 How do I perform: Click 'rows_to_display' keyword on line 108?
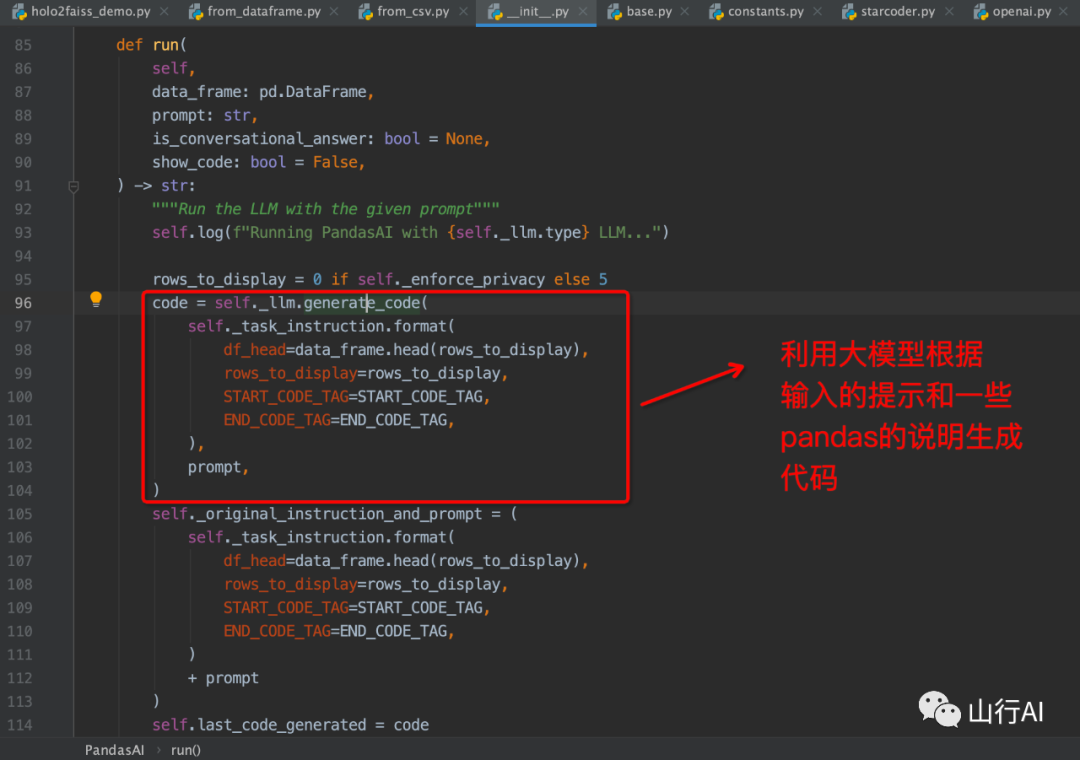[290, 584]
